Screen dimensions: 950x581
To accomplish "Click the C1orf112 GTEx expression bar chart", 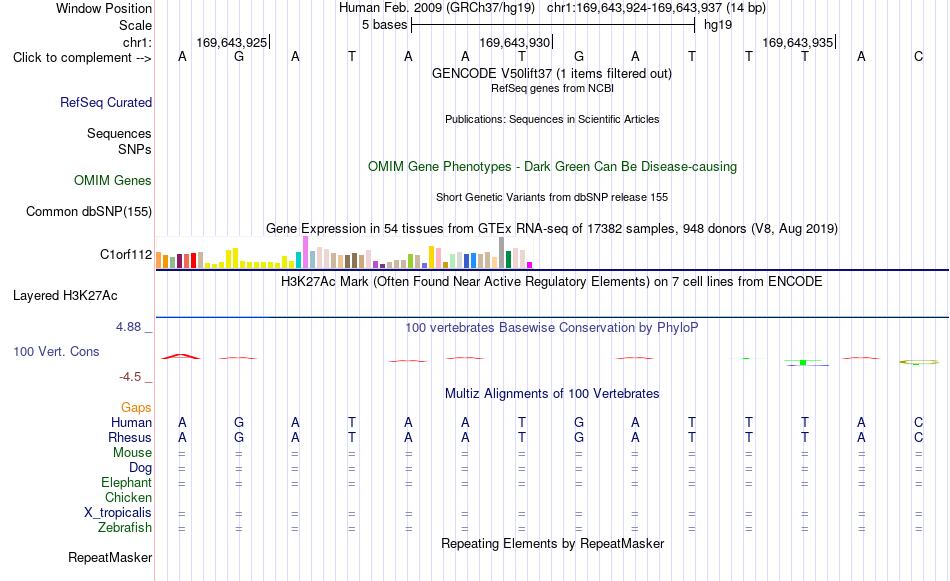I will [x=344, y=252].
